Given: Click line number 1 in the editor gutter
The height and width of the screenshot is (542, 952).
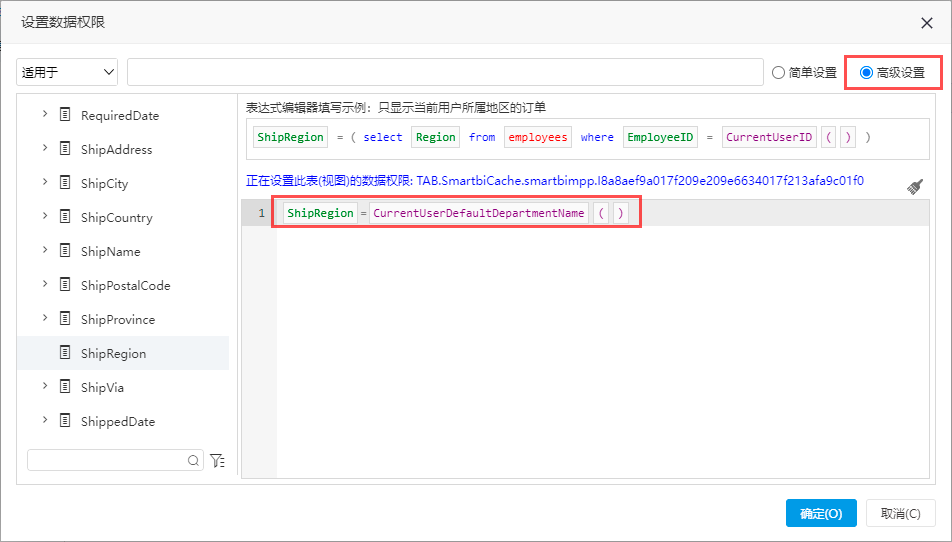Looking at the screenshot, I should click(x=261, y=213).
